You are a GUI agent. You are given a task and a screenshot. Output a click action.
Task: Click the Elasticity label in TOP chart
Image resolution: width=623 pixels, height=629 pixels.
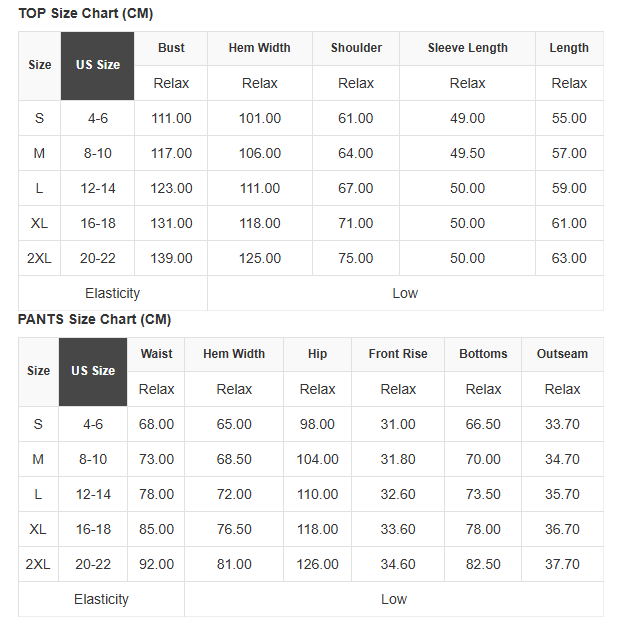point(113,294)
